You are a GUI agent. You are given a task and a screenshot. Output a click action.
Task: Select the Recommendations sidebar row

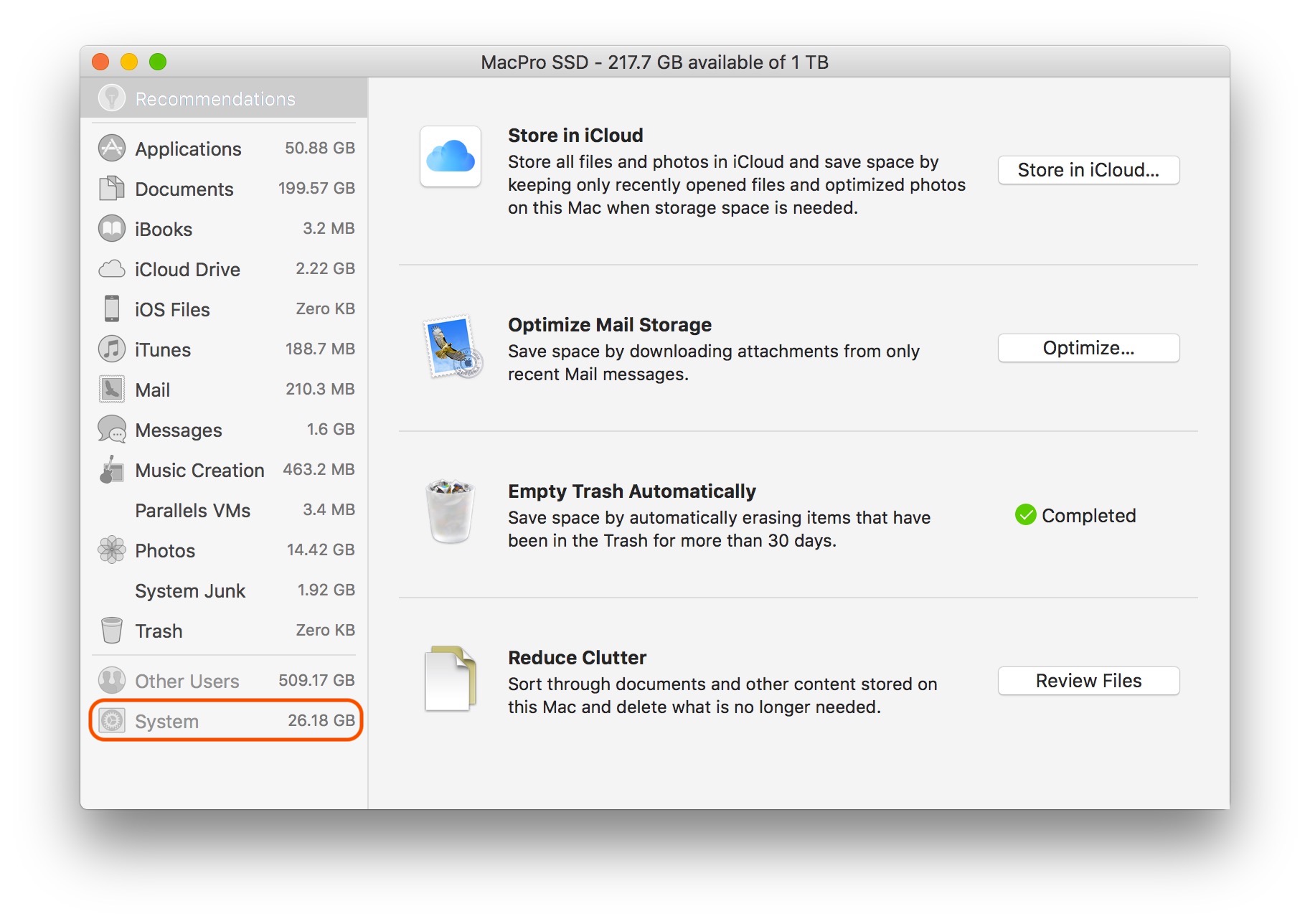point(224,98)
